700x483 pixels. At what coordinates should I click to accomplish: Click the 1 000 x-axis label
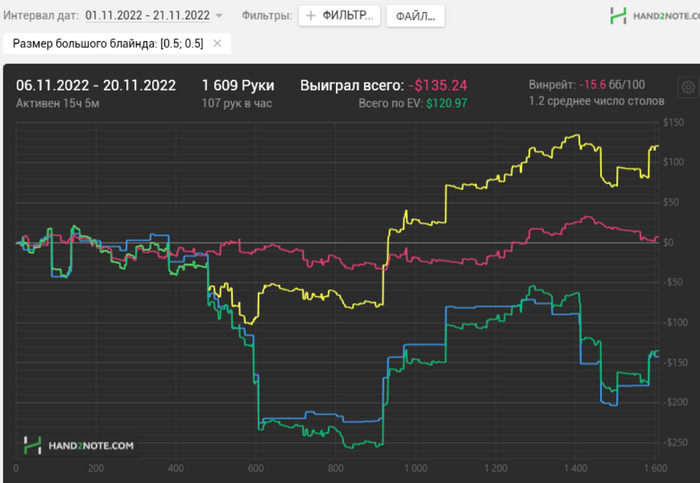(415, 468)
